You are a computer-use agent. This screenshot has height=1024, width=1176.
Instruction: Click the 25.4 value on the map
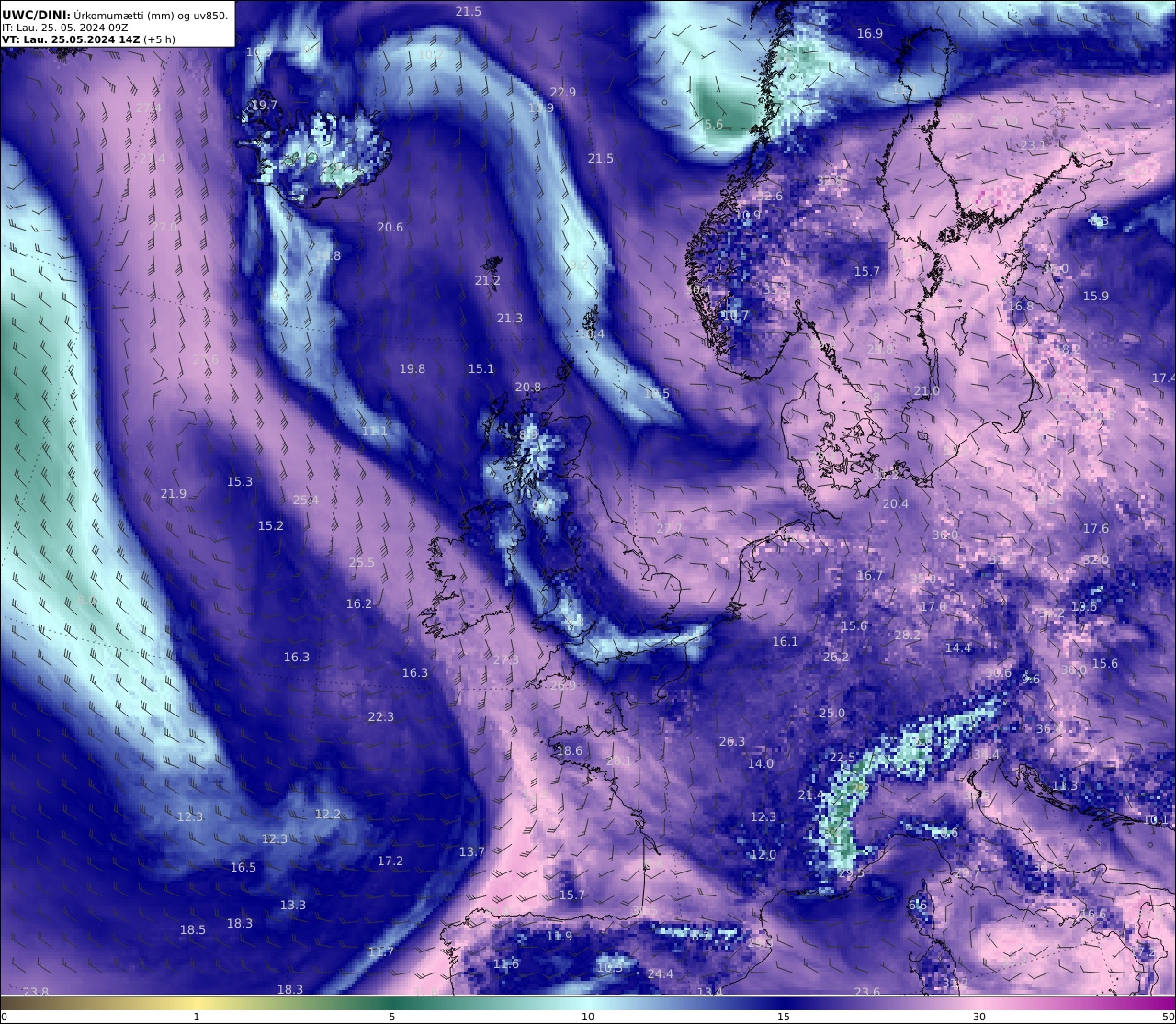point(306,500)
